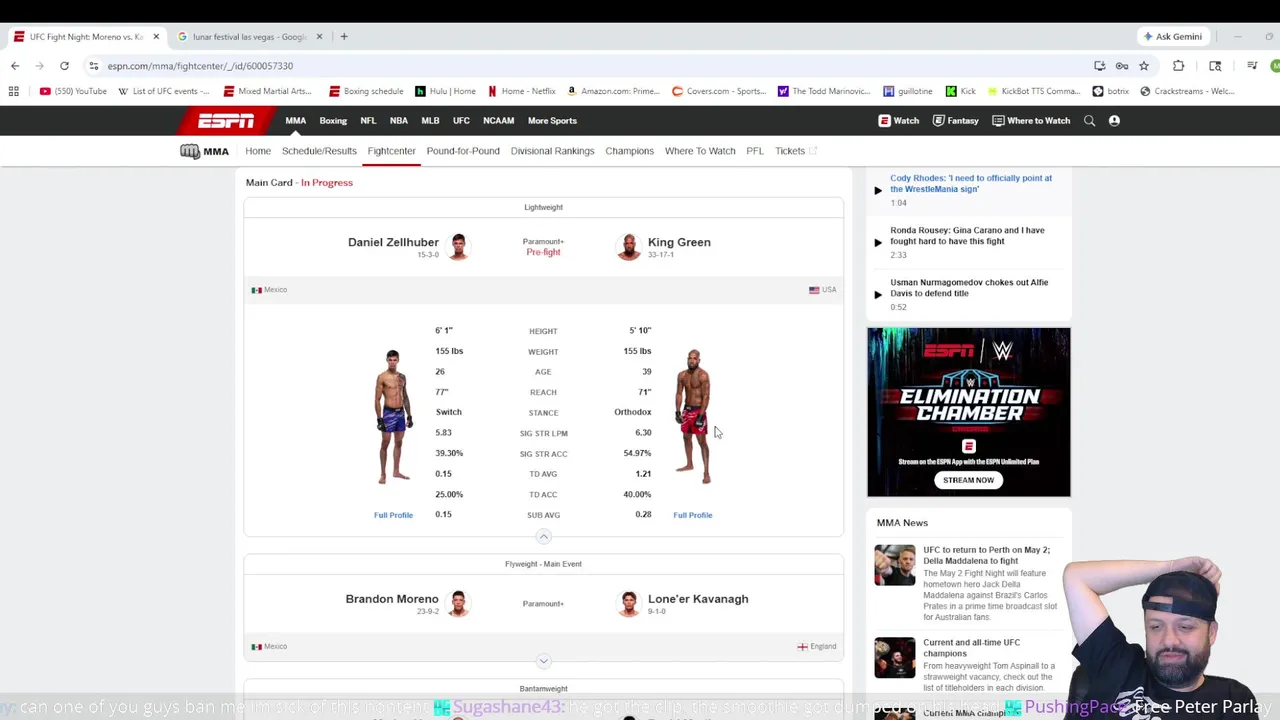Open the Crackstreams bookmark

coord(1187,91)
